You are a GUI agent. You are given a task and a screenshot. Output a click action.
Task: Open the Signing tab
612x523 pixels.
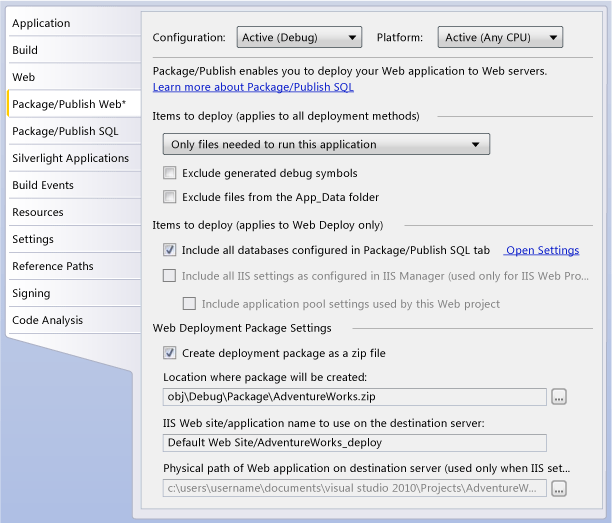(74, 293)
